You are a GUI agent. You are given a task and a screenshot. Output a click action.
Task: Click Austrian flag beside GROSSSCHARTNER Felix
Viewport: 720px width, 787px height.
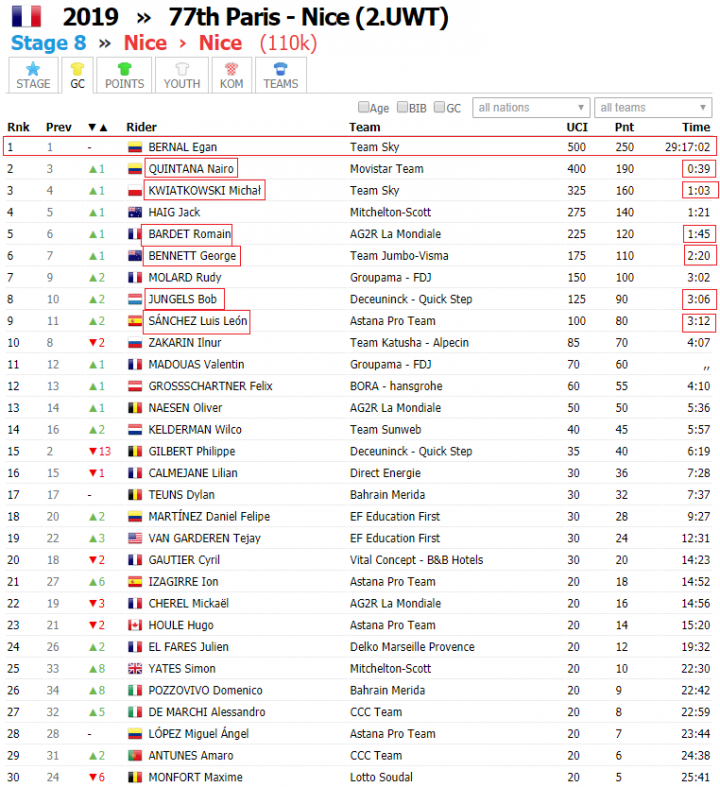tap(134, 386)
